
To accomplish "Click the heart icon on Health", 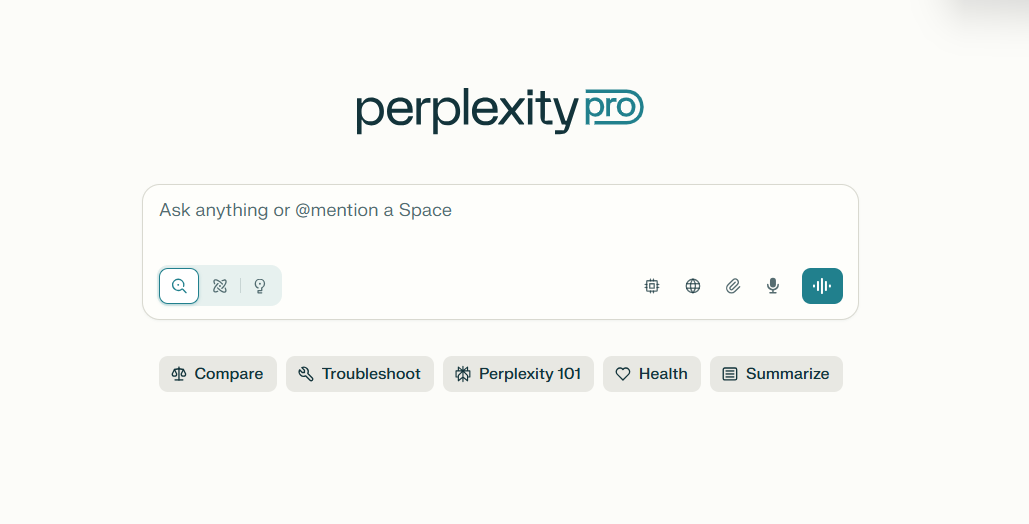I will [623, 374].
